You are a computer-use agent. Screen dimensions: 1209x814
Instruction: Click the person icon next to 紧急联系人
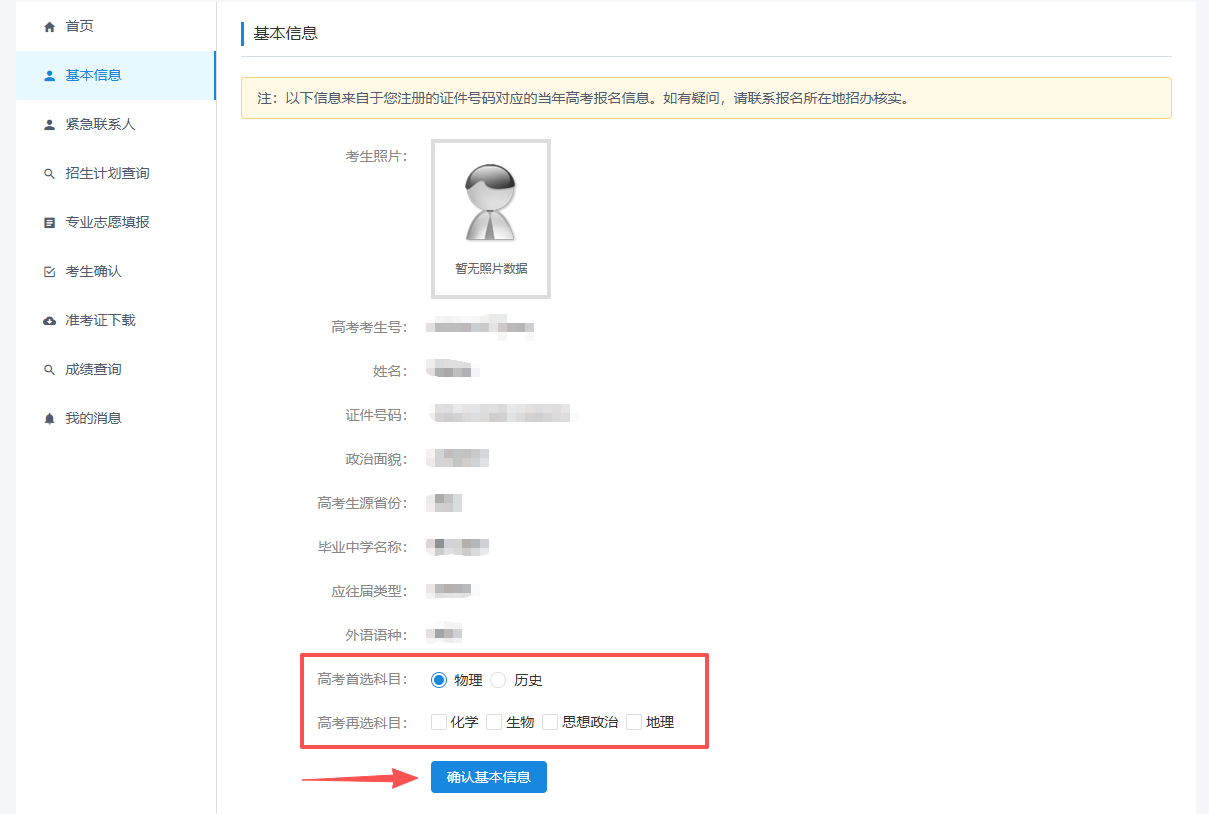coord(50,125)
